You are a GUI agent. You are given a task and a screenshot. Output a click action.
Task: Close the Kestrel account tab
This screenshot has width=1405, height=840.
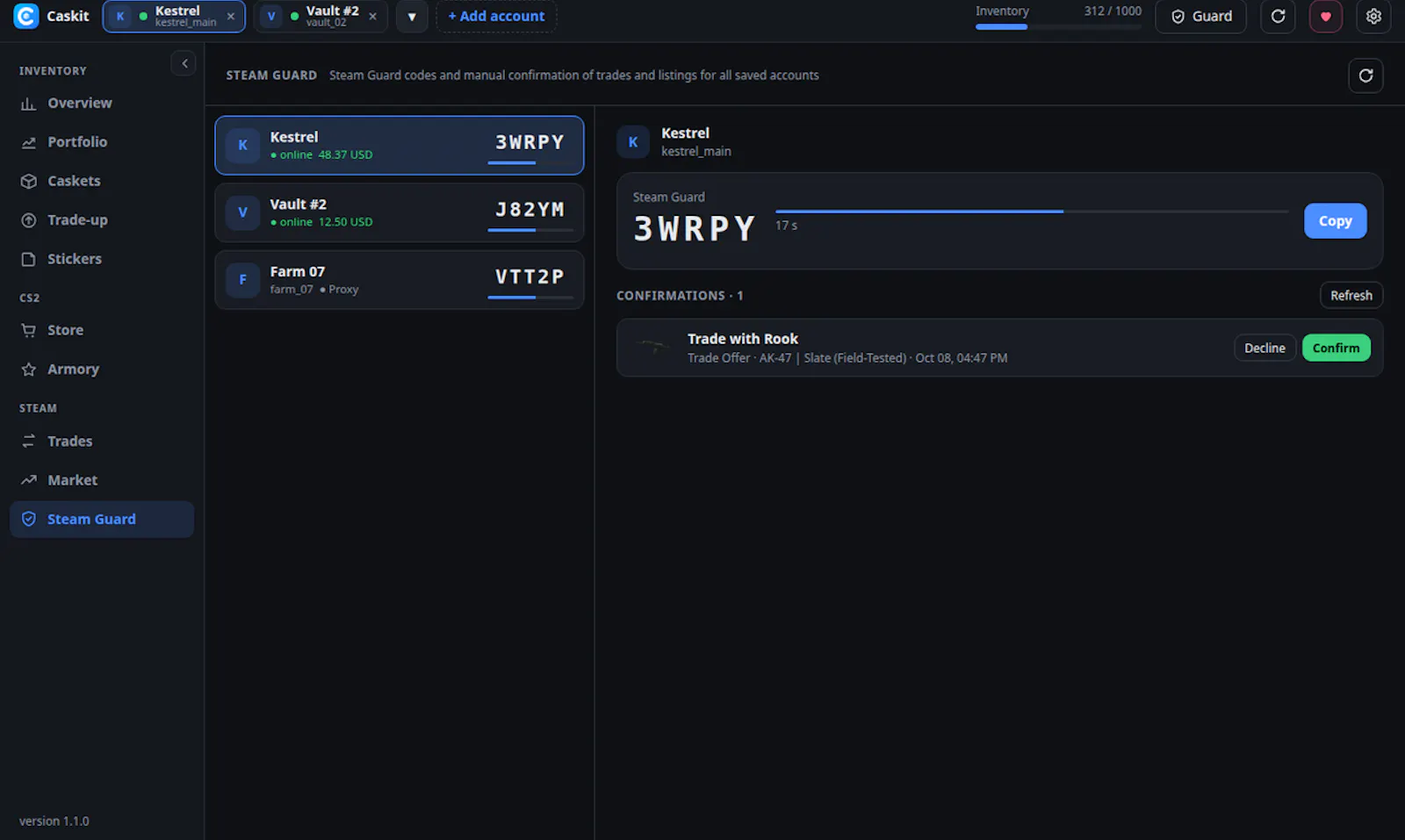(x=231, y=16)
